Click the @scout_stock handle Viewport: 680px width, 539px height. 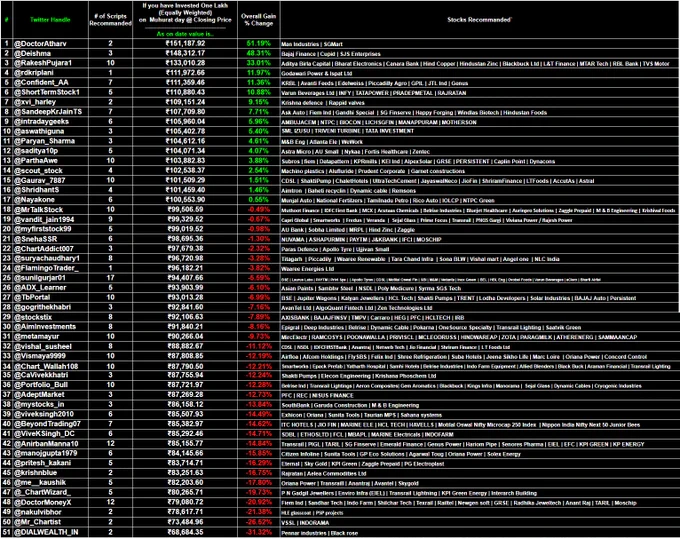click(38, 170)
